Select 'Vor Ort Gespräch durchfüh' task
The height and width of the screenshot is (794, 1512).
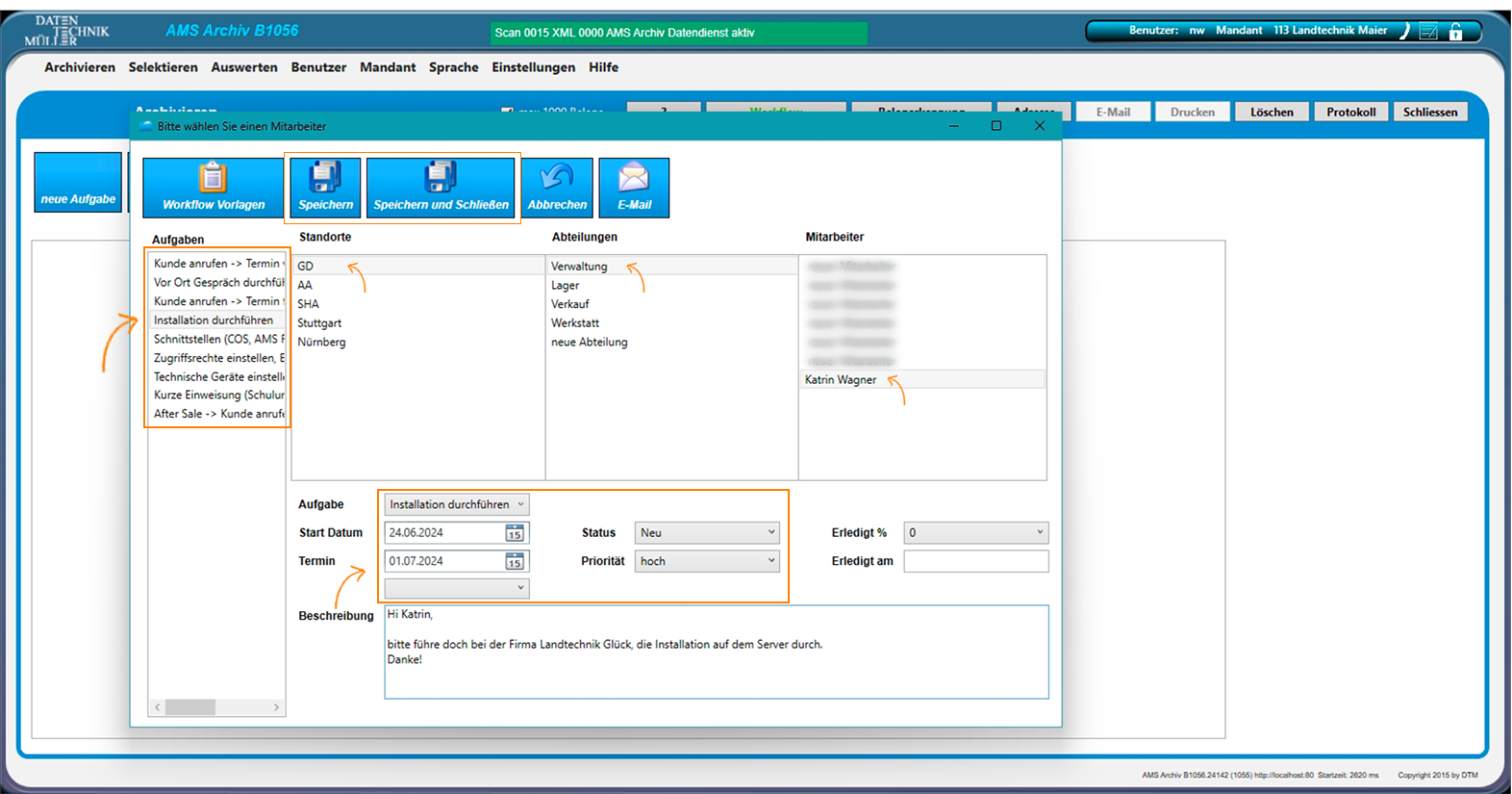(x=217, y=283)
